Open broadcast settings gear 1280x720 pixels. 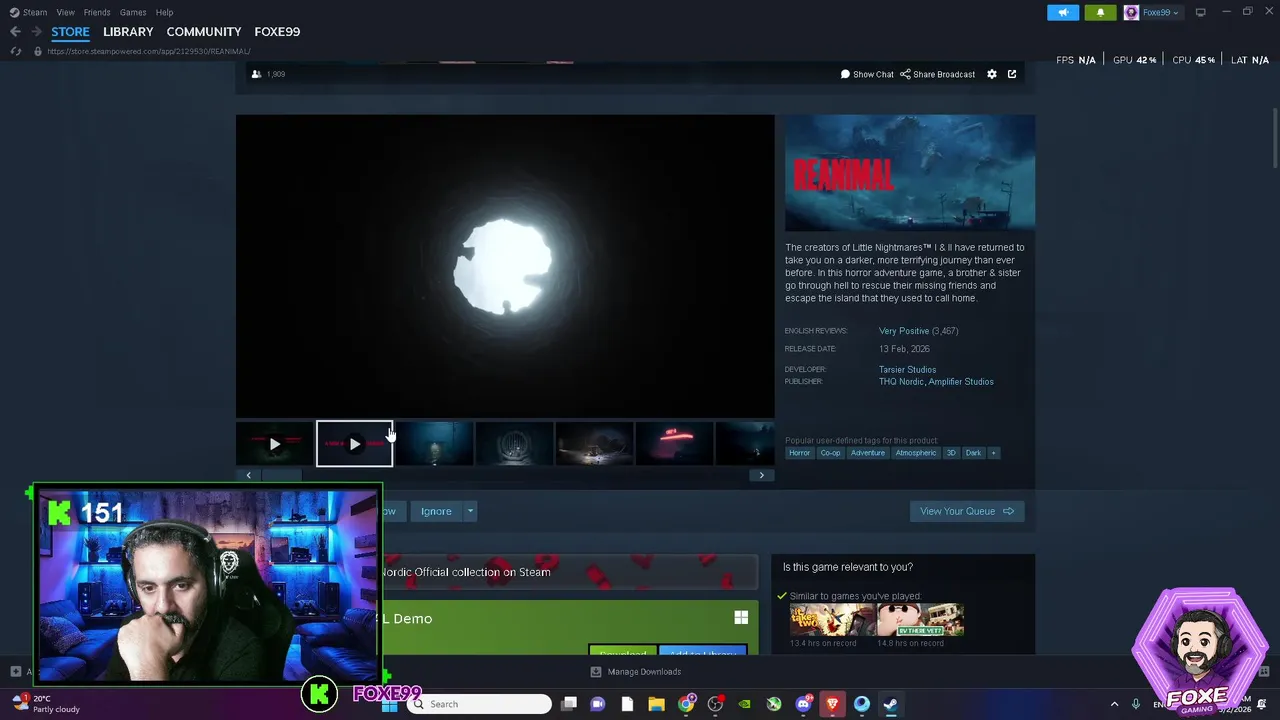[992, 74]
